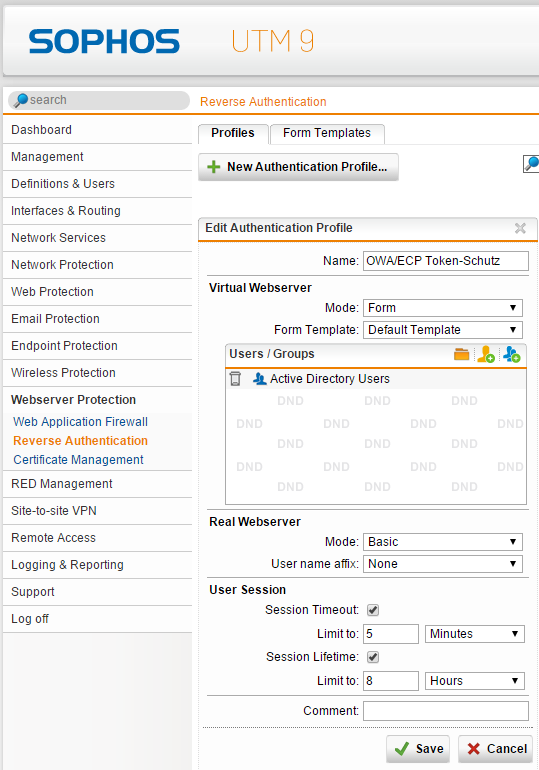This screenshot has height=770, width=539.
Task: Click New Authentication Profile button
Action: (x=298, y=167)
